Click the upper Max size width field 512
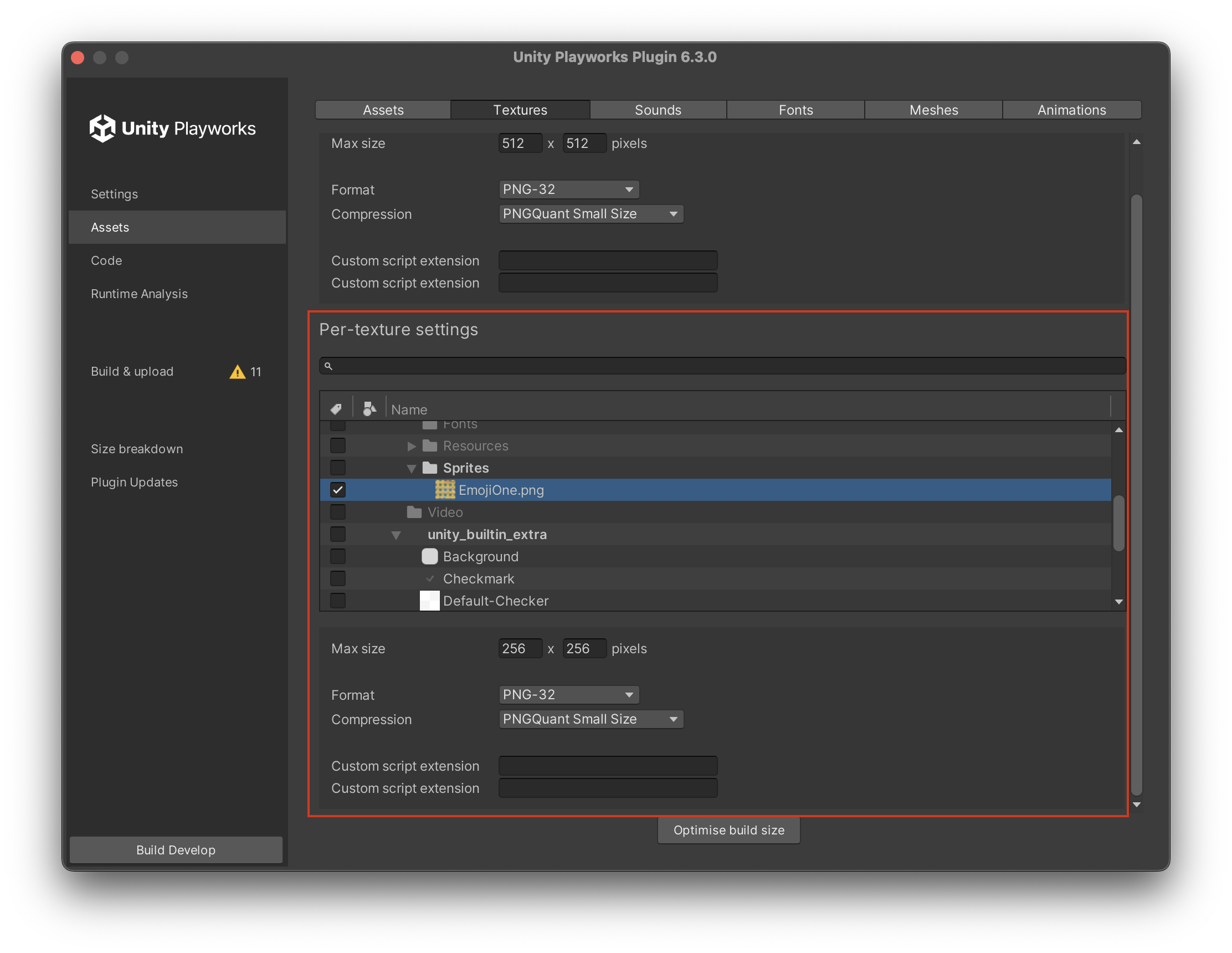The width and height of the screenshot is (1232, 953). tap(520, 144)
